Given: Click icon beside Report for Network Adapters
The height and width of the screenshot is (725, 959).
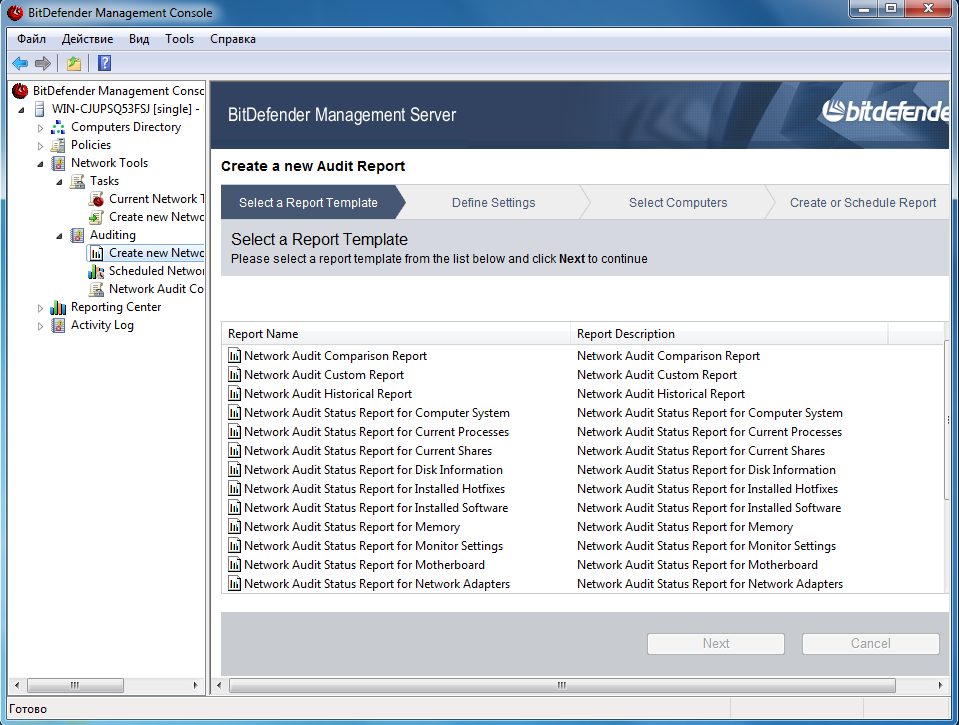Looking at the screenshot, I should (x=234, y=583).
